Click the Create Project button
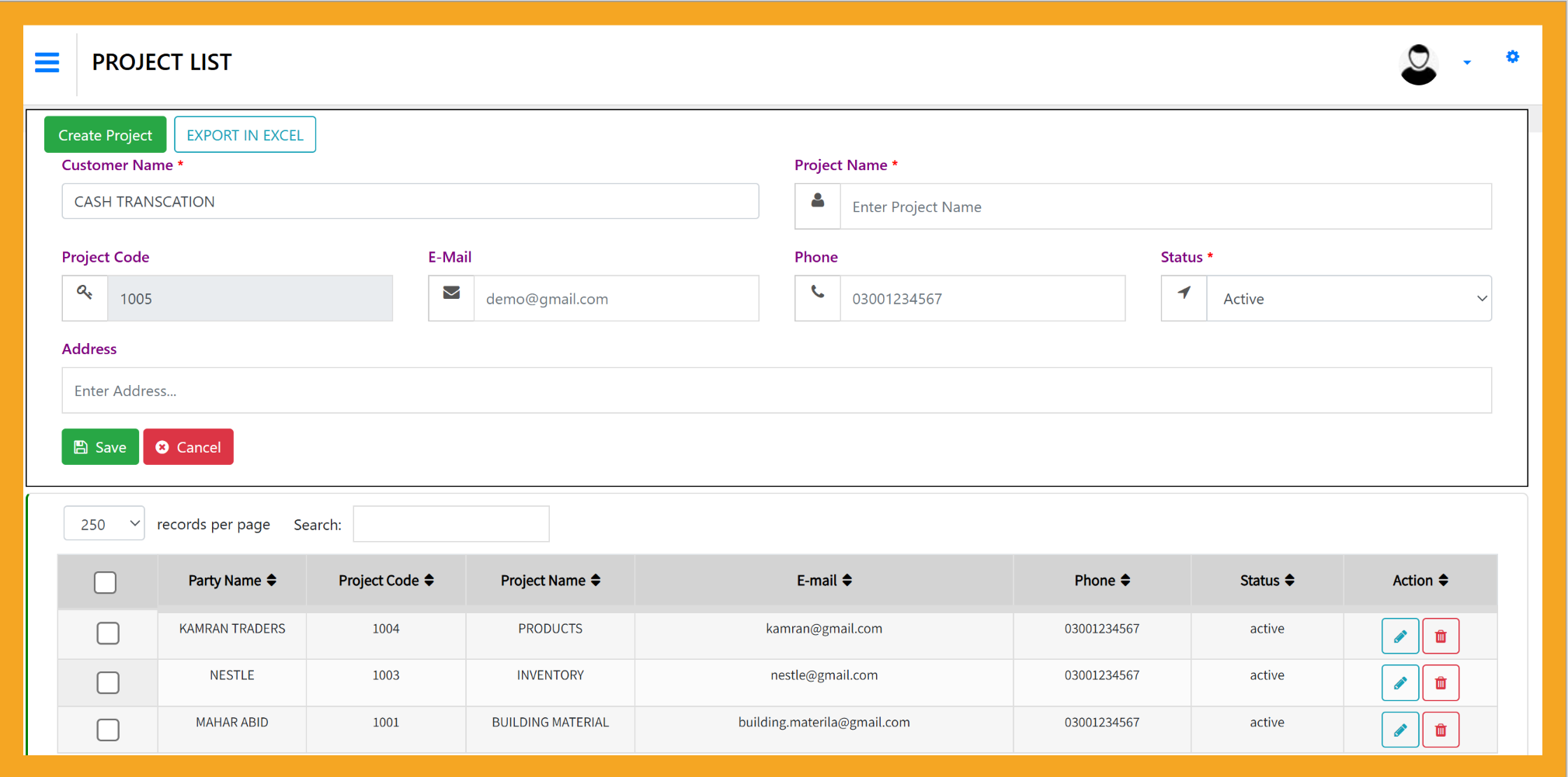The height and width of the screenshot is (777, 1568). [x=105, y=135]
